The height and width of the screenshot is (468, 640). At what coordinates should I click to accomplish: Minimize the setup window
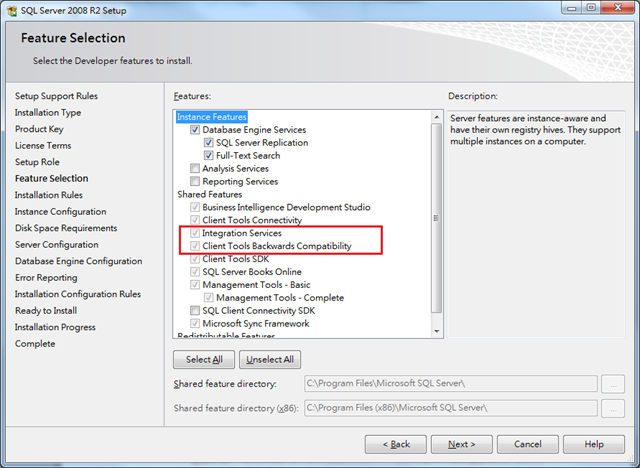pyautogui.click(x=571, y=8)
